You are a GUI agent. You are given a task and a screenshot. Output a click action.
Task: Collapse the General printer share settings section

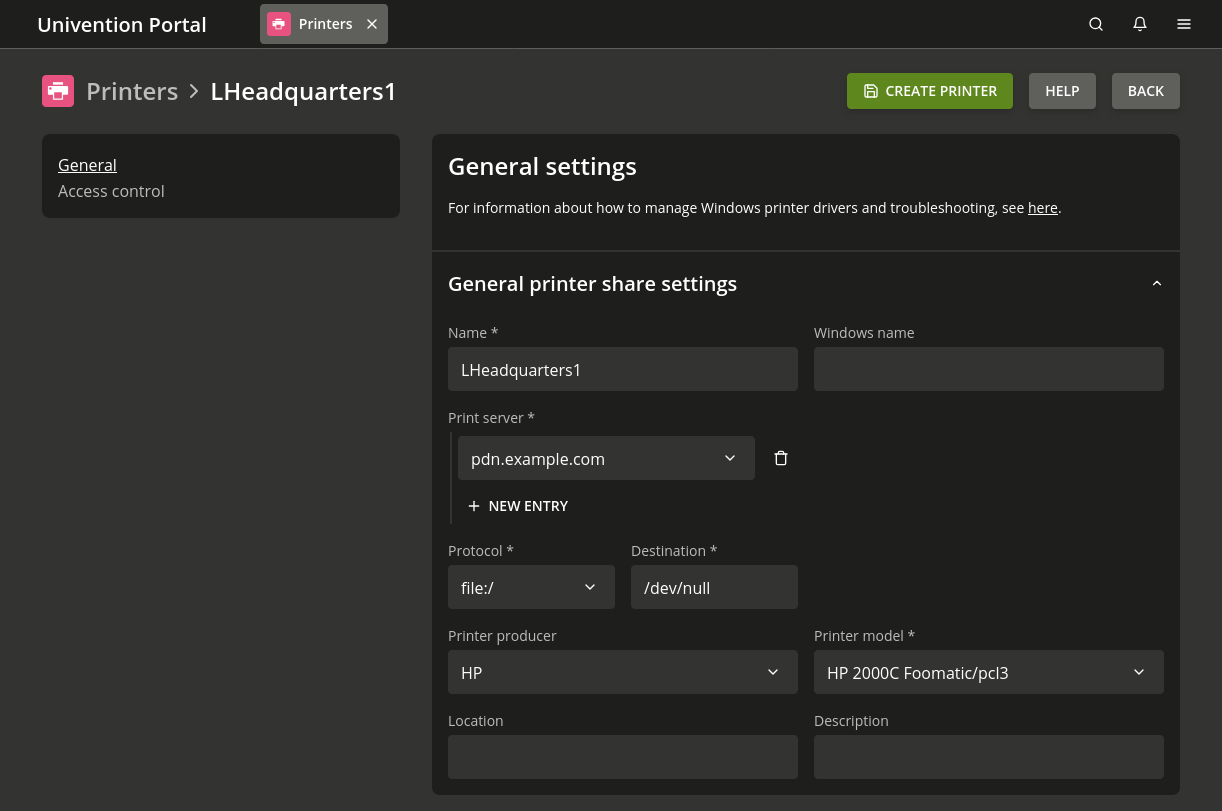point(1156,283)
